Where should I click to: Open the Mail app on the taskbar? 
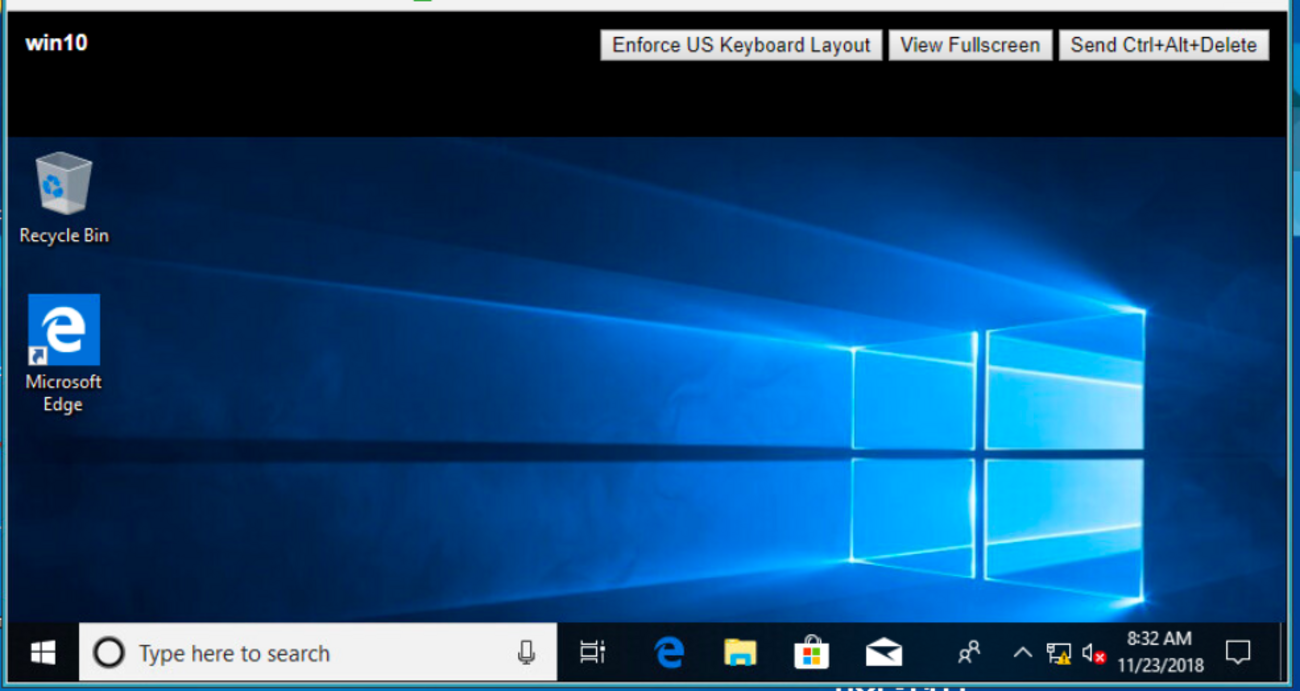[x=884, y=653]
